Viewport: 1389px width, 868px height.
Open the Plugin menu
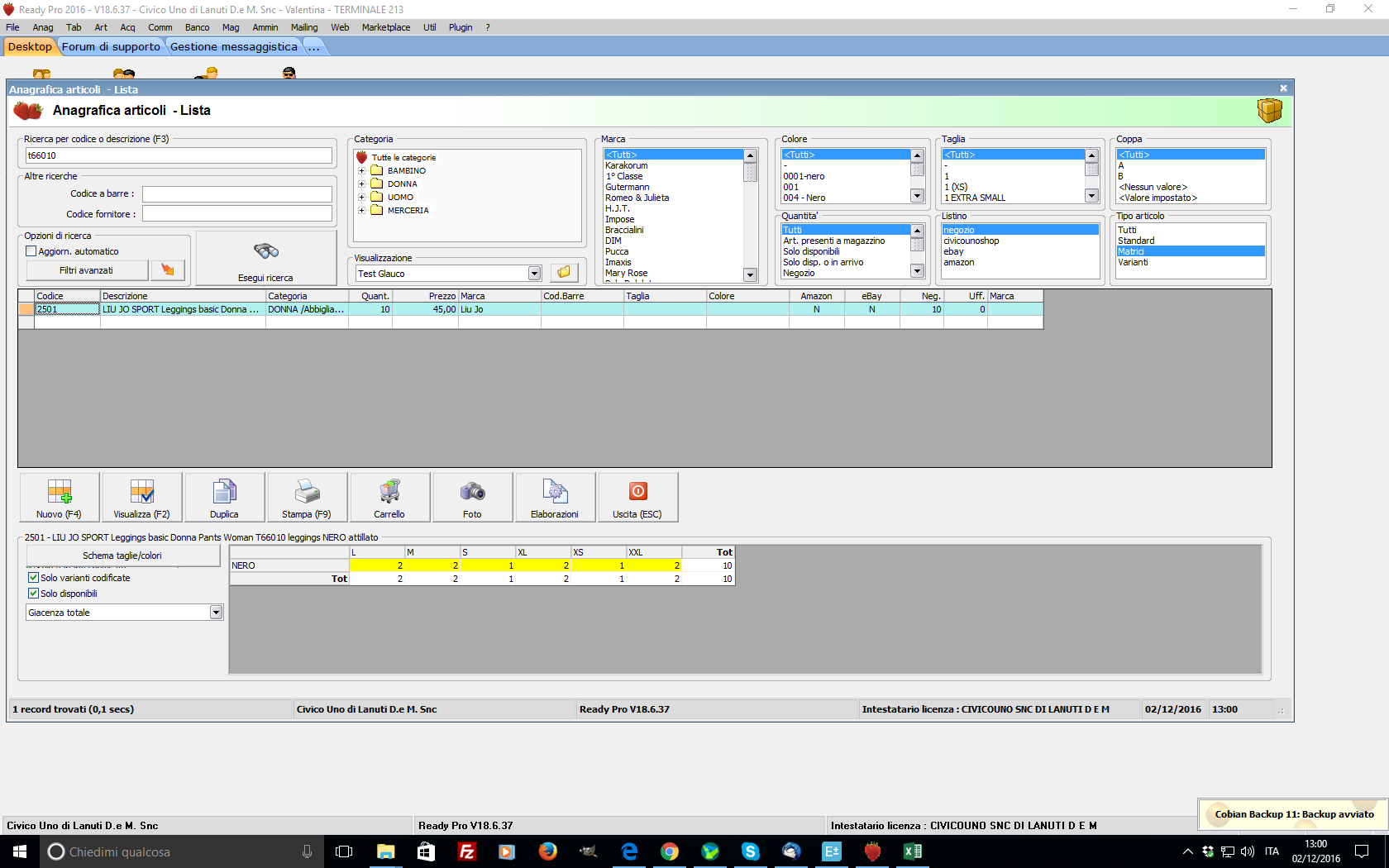(461, 27)
